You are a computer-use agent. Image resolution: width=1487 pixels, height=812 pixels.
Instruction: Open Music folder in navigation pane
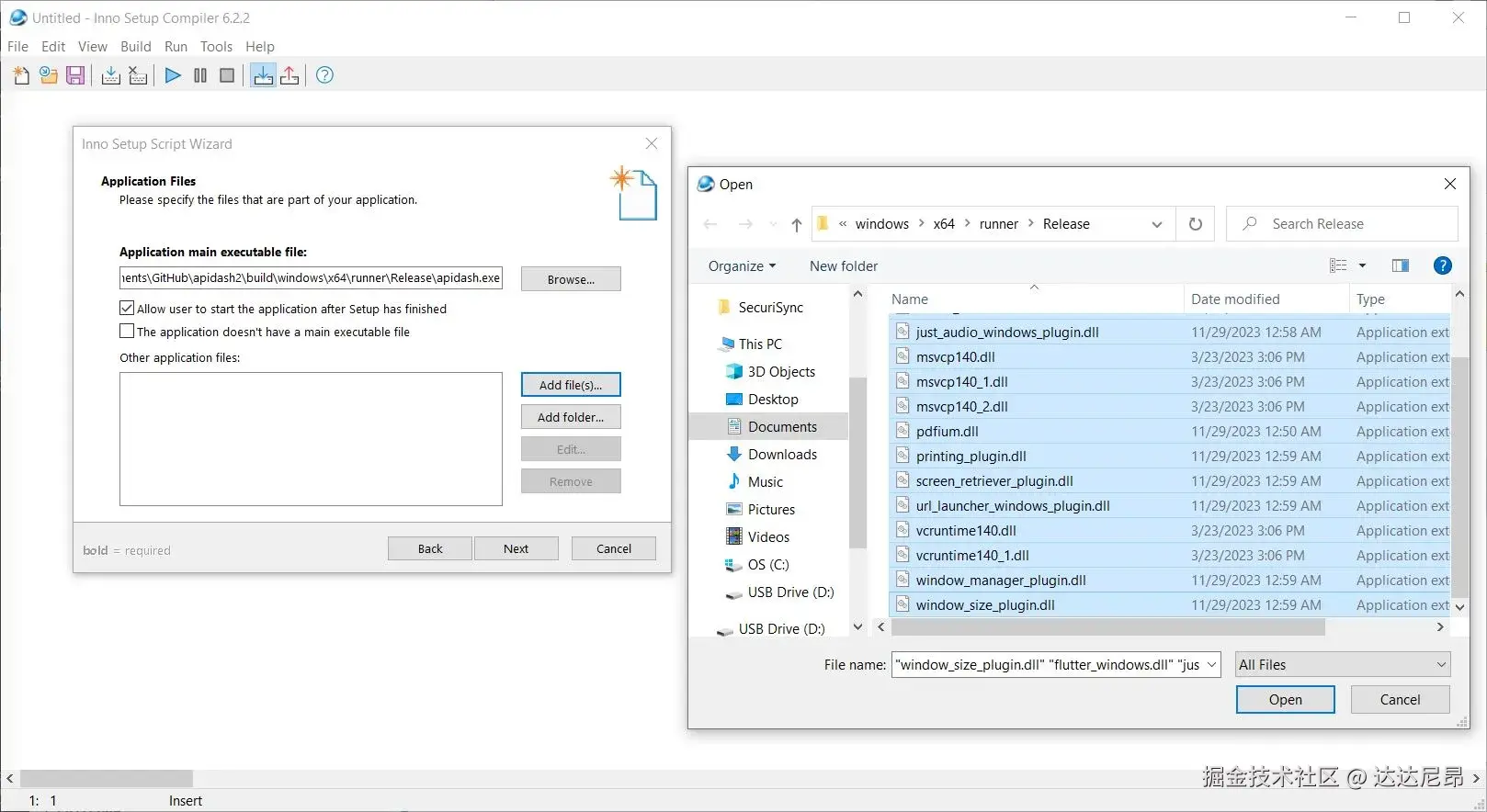(766, 482)
